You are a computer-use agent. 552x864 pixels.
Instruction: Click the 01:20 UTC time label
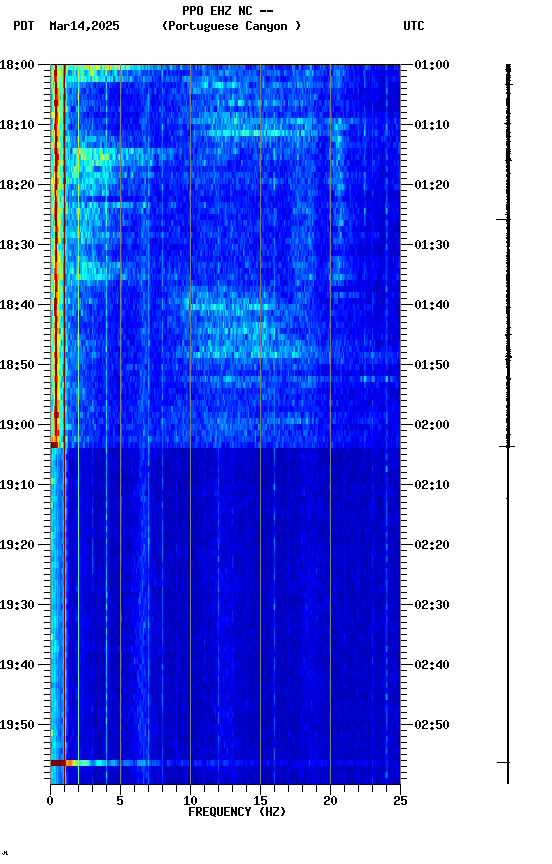tap(432, 185)
